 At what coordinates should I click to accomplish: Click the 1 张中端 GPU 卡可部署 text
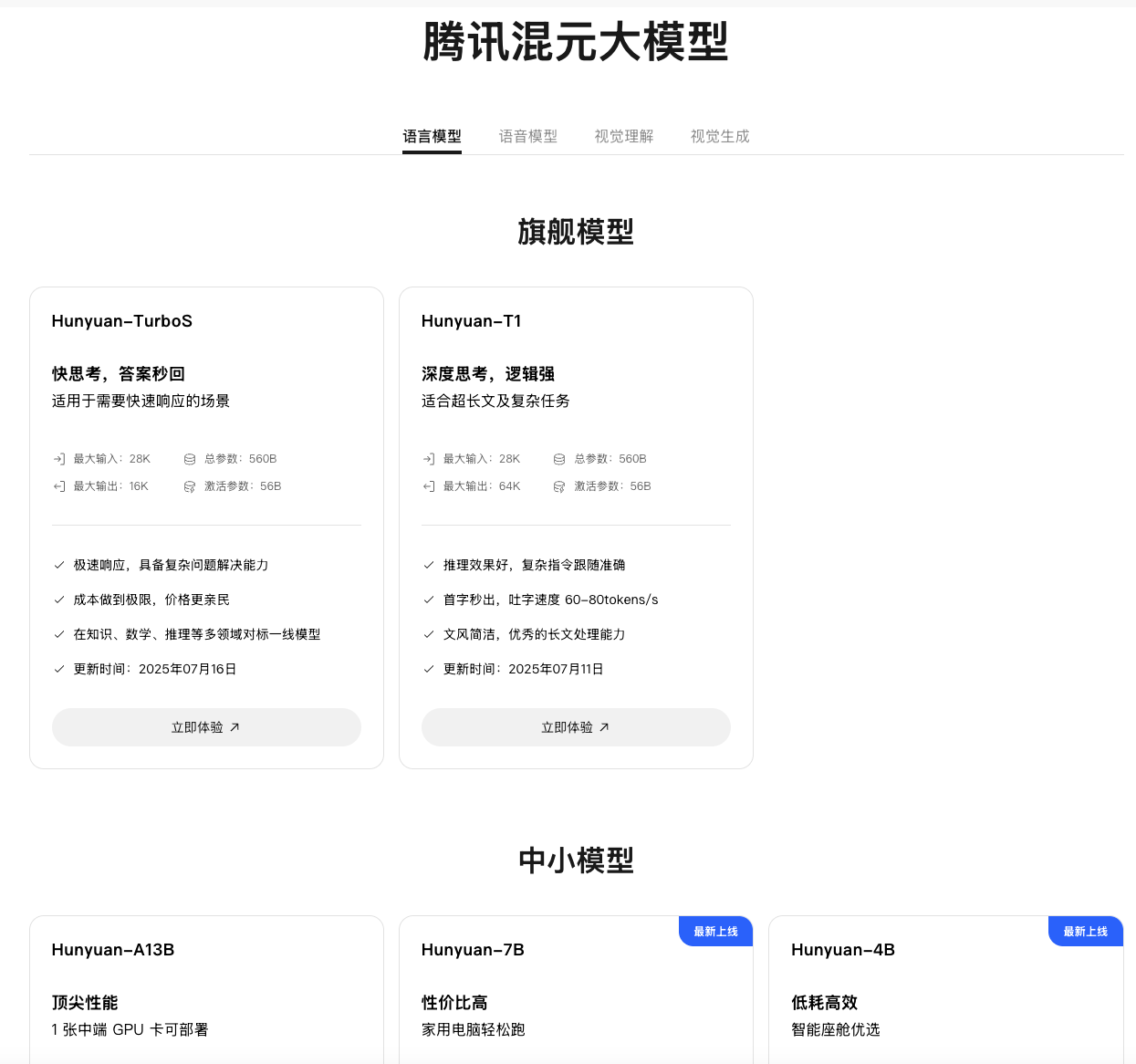coord(130,1029)
